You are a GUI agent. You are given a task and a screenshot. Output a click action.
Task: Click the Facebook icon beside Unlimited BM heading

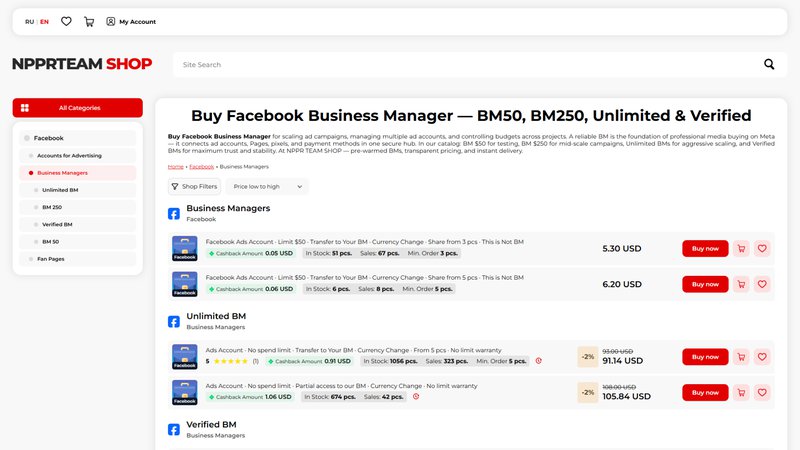click(174, 321)
